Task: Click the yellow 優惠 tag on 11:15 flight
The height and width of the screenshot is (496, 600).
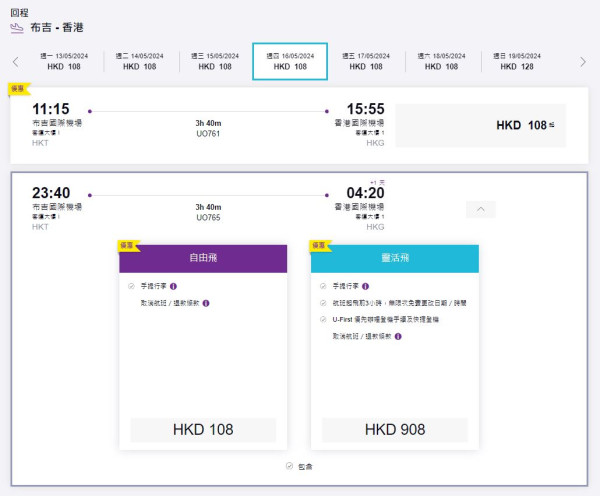Action: (18, 89)
